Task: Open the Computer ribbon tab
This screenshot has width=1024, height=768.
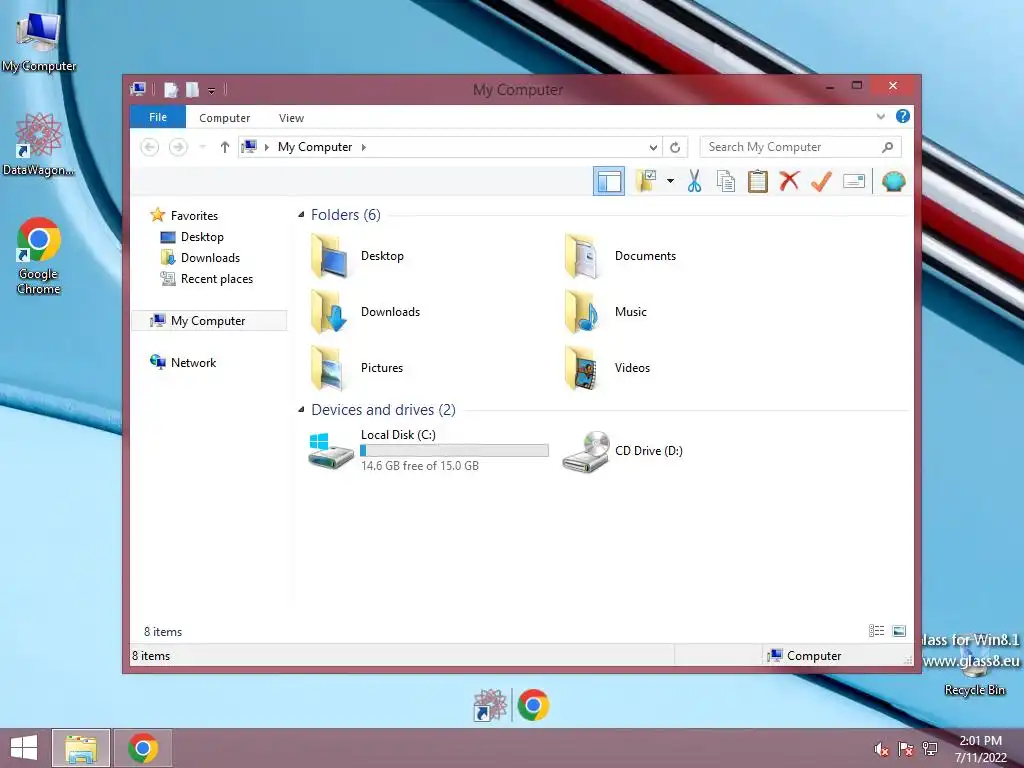Action: [x=225, y=118]
